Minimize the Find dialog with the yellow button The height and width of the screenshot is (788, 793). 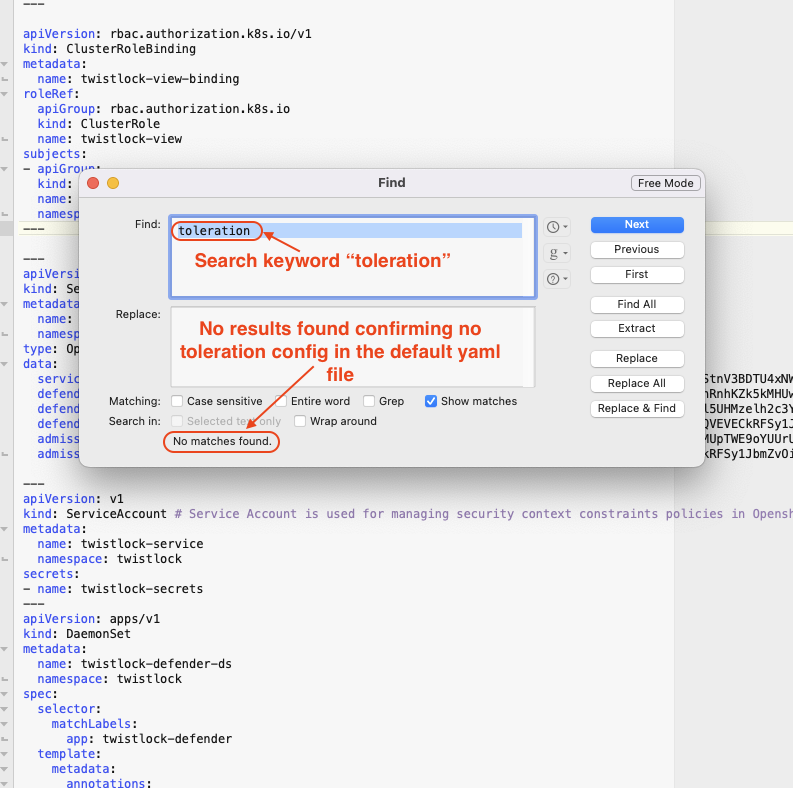click(x=113, y=183)
